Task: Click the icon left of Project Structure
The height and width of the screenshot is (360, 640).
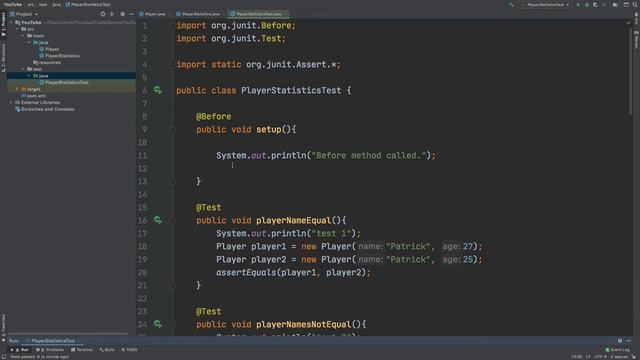Action: pos(615,4)
